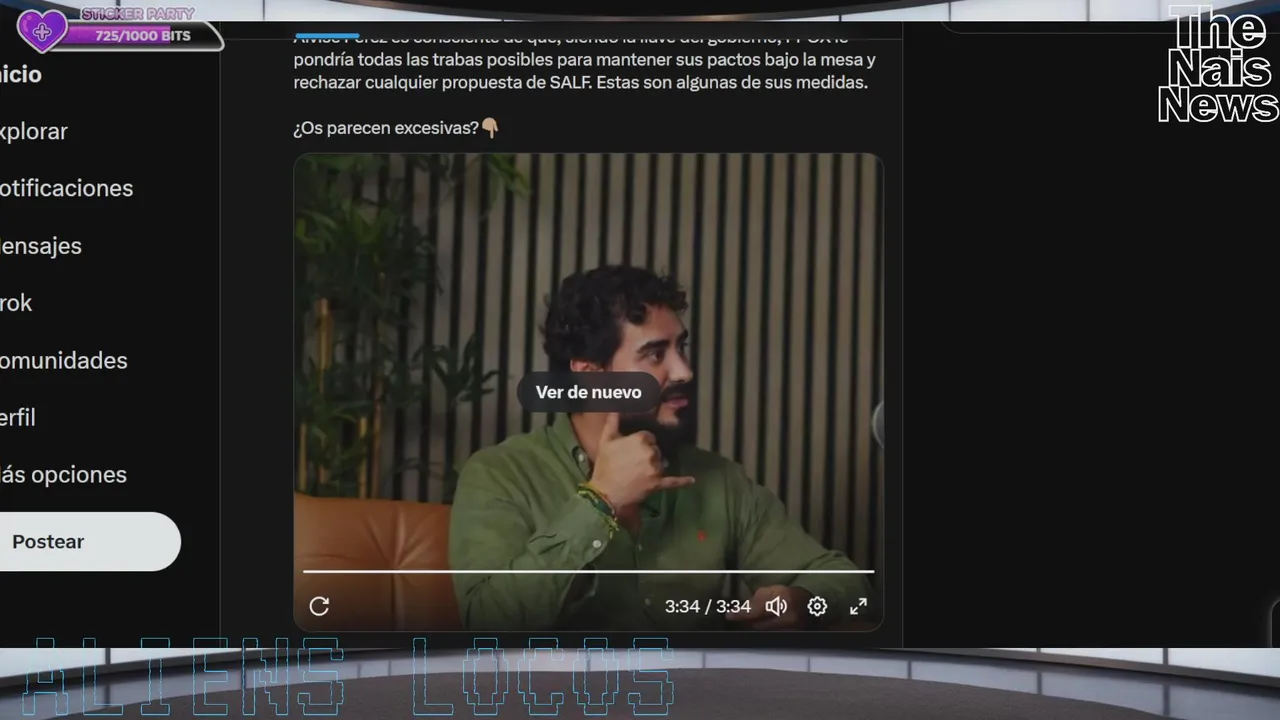This screenshot has height=720, width=1280.
Task: Click the video thumbnail of the man in green shirt
Action: [588, 392]
